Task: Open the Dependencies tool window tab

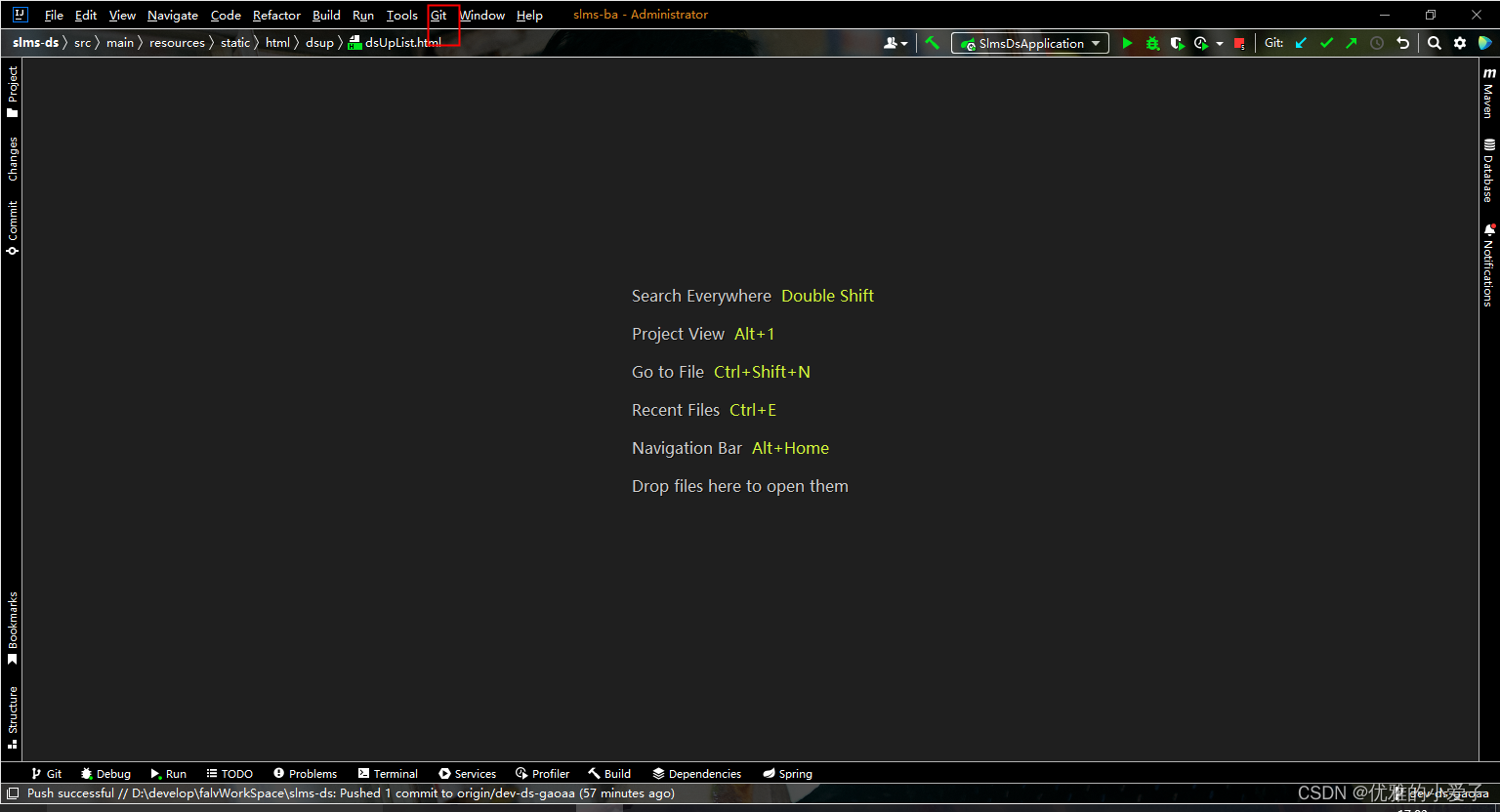Action: click(697, 774)
